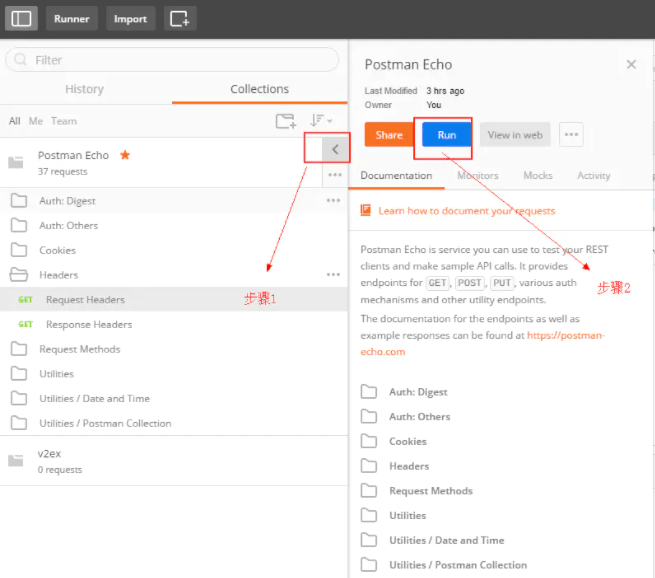Toggle the sidebar layout icon
The height and width of the screenshot is (578, 655).
tap(22, 18)
